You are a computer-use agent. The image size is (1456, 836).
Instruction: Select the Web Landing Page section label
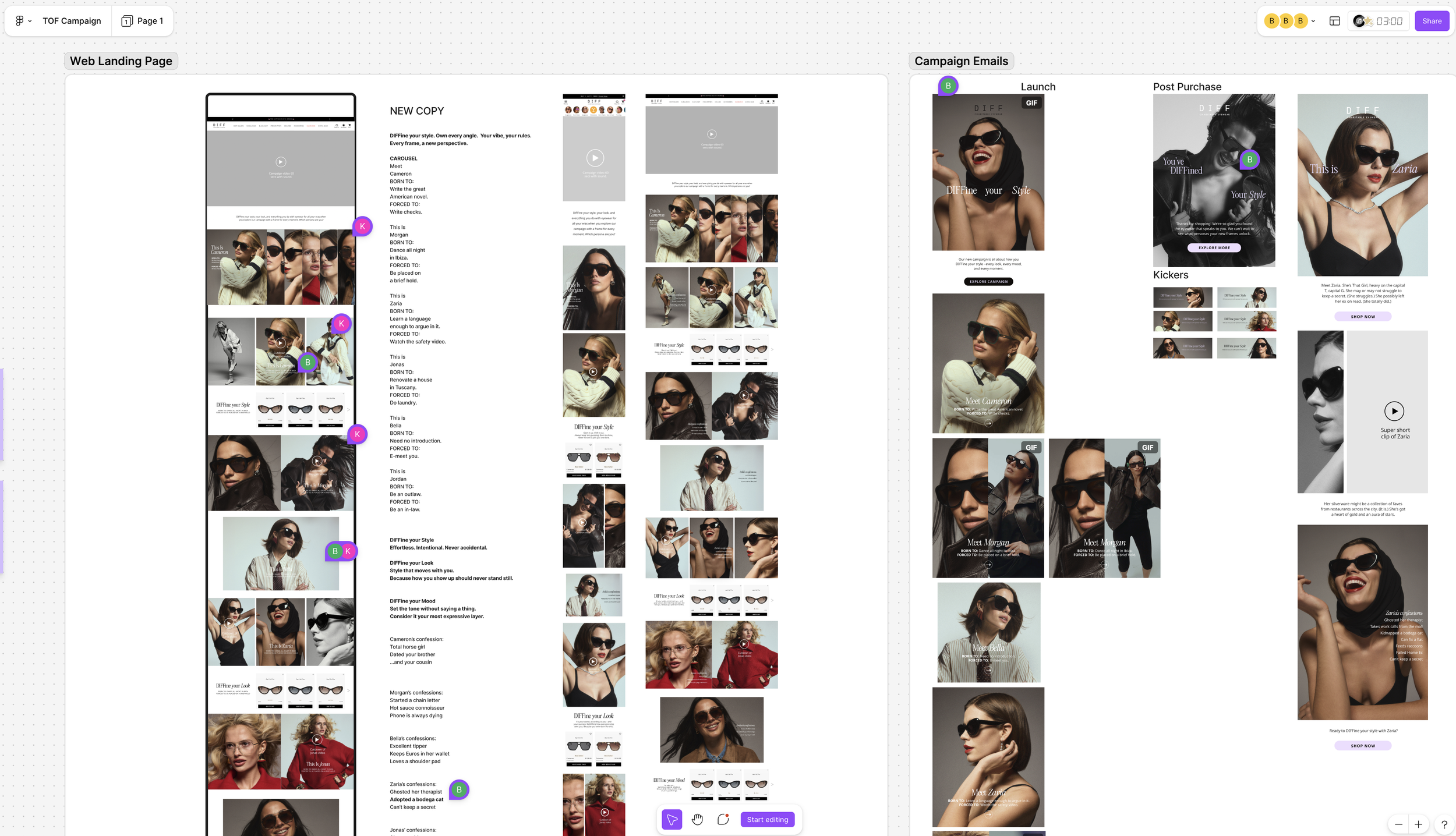tap(121, 61)
